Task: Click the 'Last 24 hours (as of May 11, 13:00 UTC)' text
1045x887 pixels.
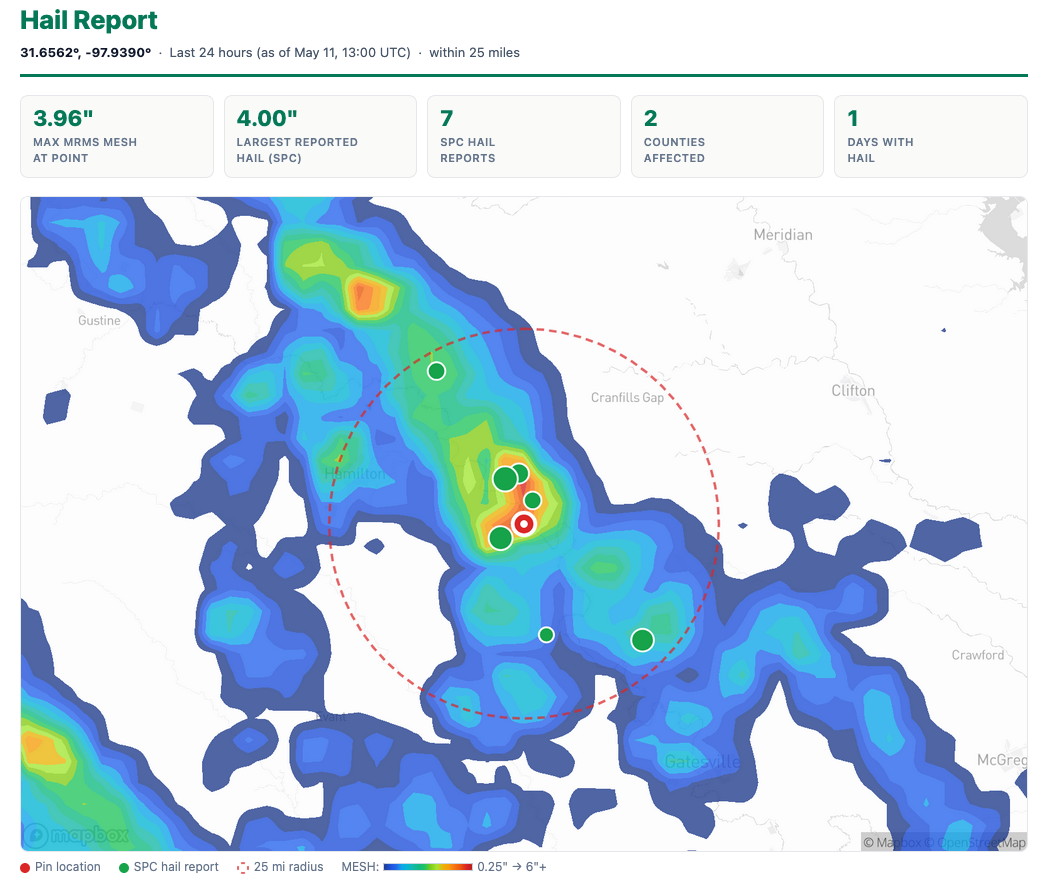Action: [290, 53]
